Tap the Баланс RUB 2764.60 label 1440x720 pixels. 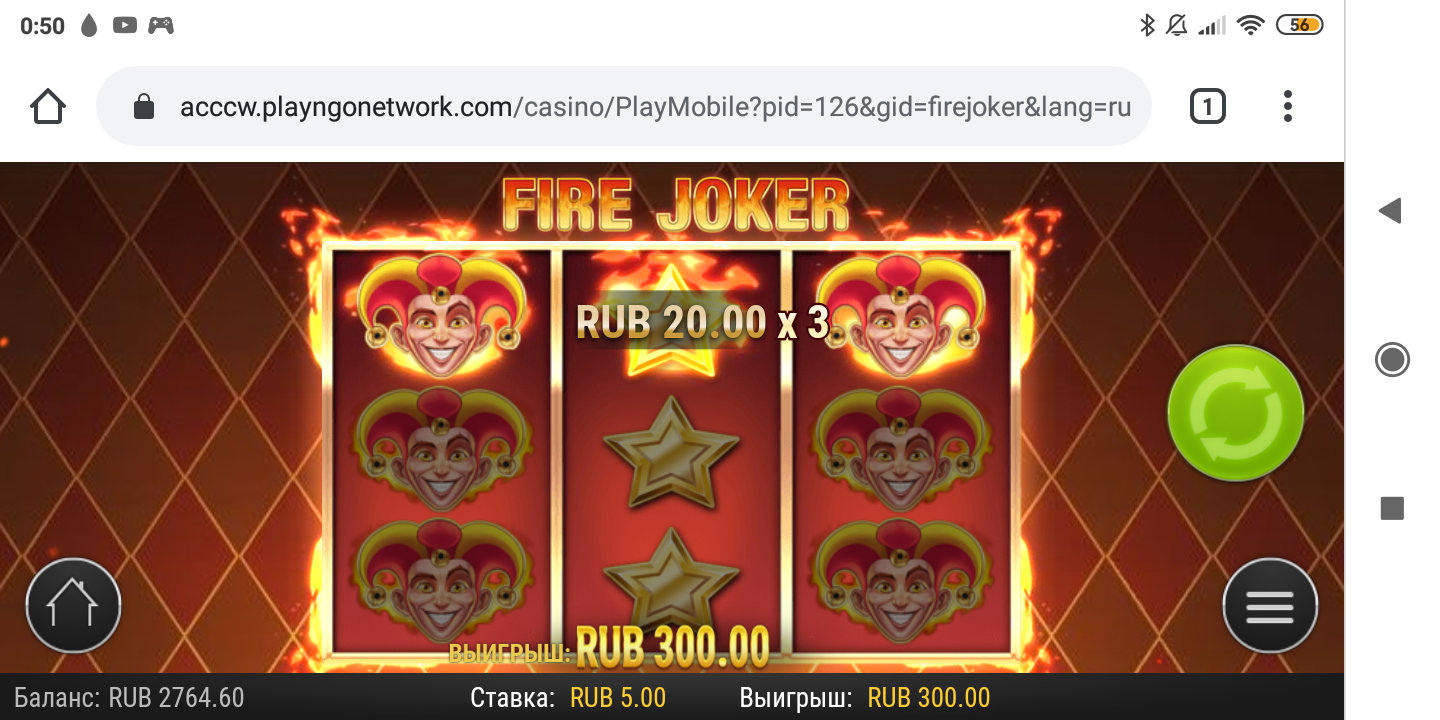pos(130,698)
